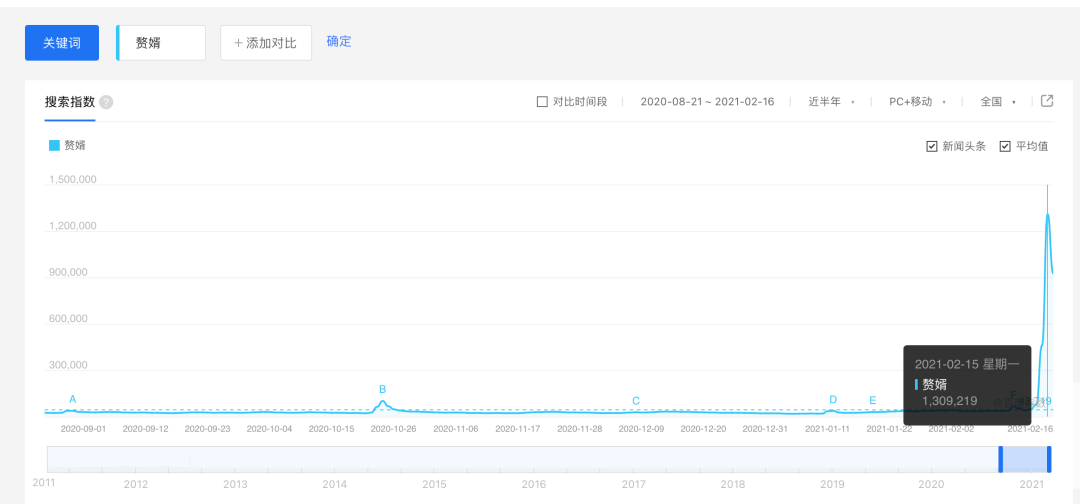Toggle the 赘婿 legend color swatch

[54, 145]
